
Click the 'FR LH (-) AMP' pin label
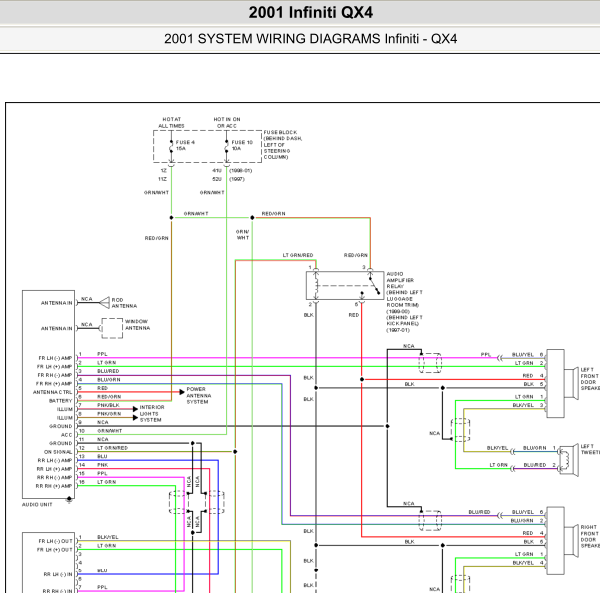click(55, 358)
